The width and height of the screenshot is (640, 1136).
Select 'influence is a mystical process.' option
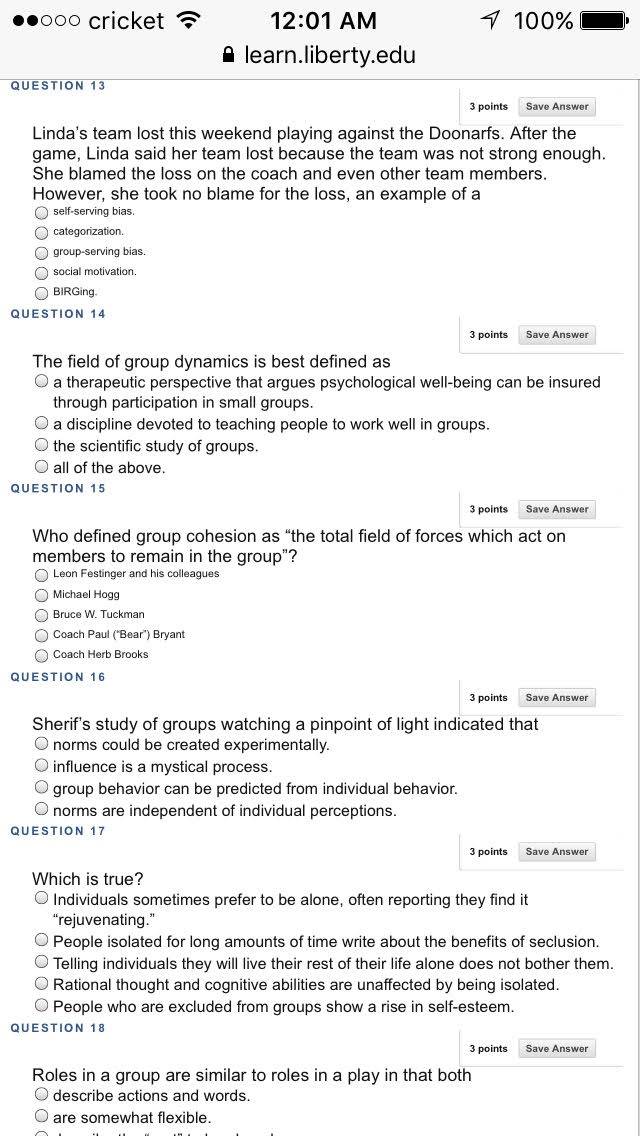tap(41, 765)
